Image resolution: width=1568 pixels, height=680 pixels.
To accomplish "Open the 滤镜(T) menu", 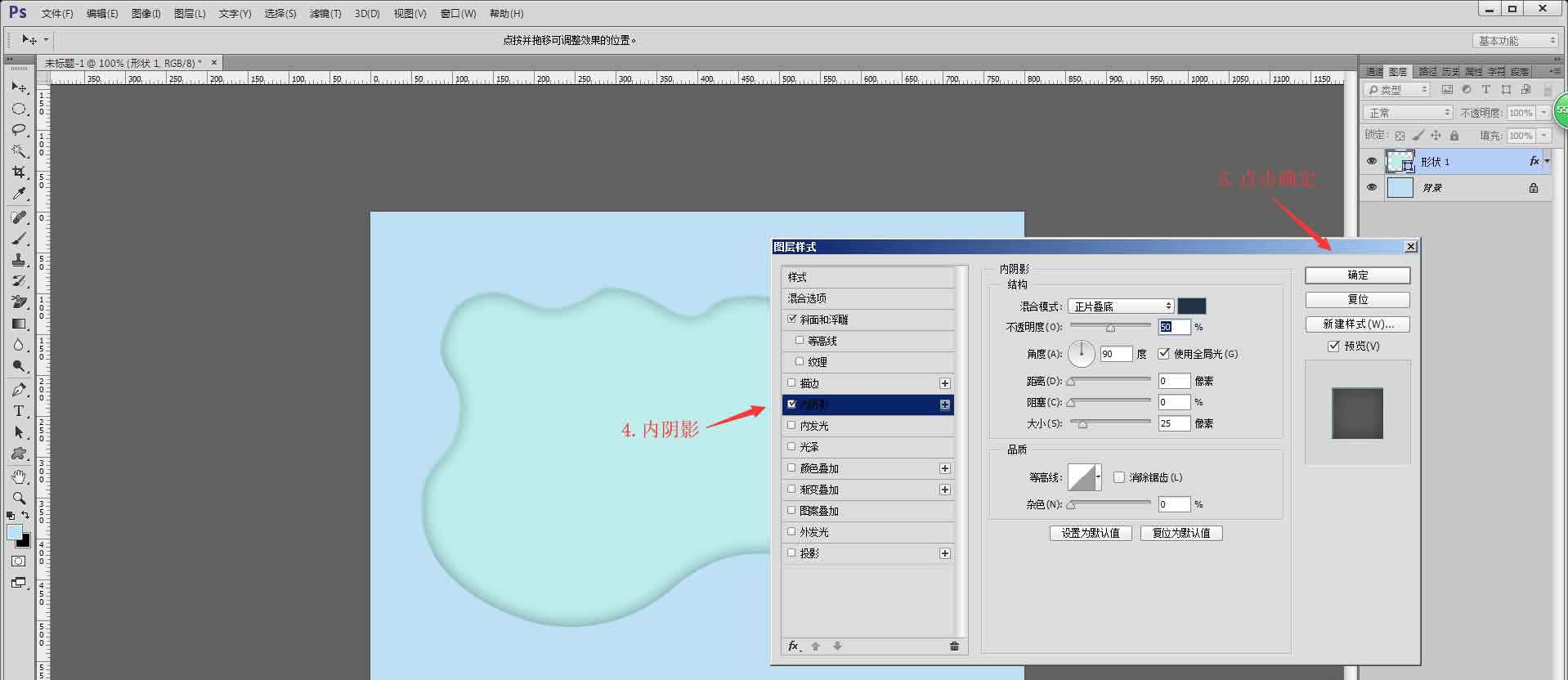I will 325,14.
